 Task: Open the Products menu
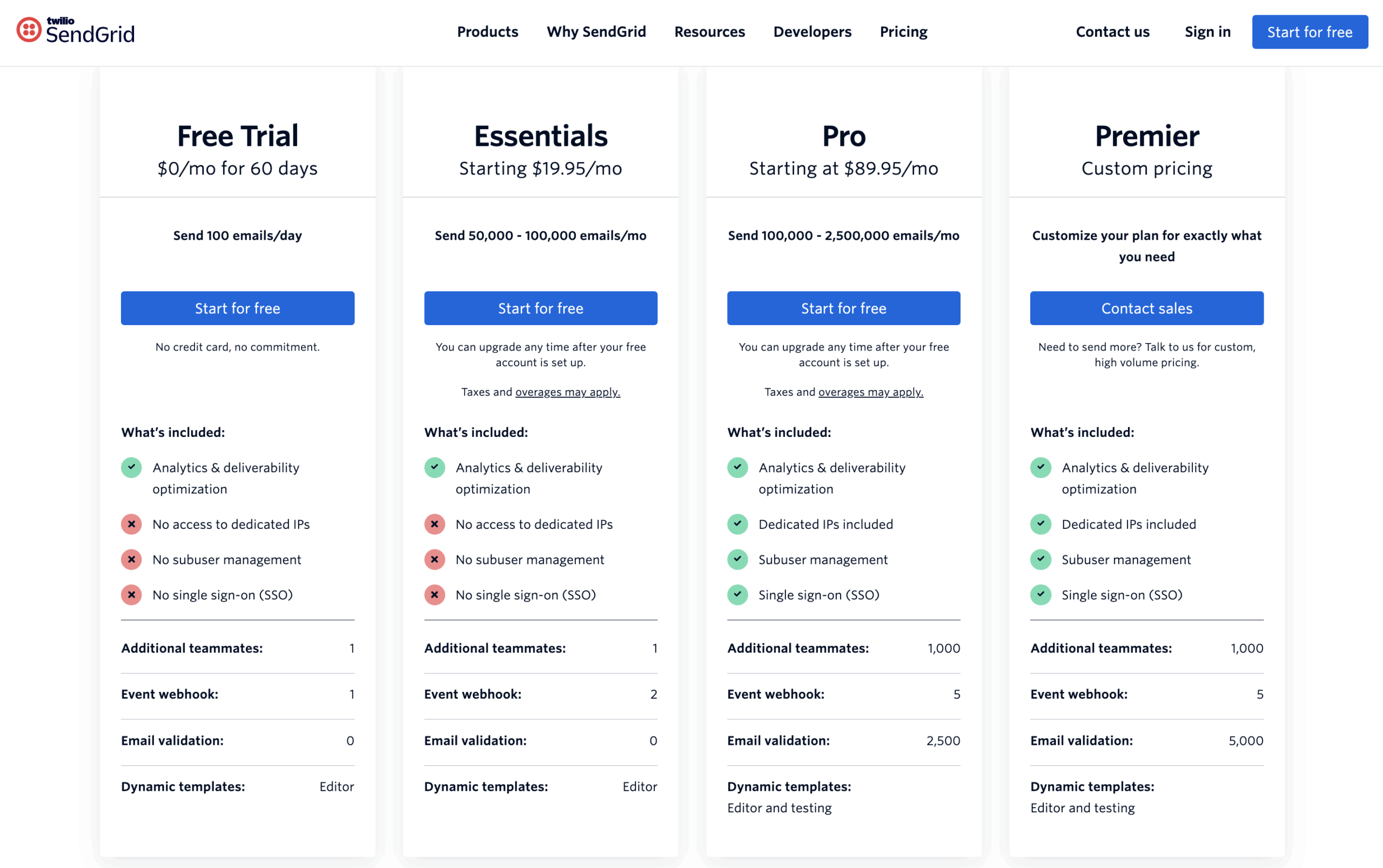click(x=487, y=32)
